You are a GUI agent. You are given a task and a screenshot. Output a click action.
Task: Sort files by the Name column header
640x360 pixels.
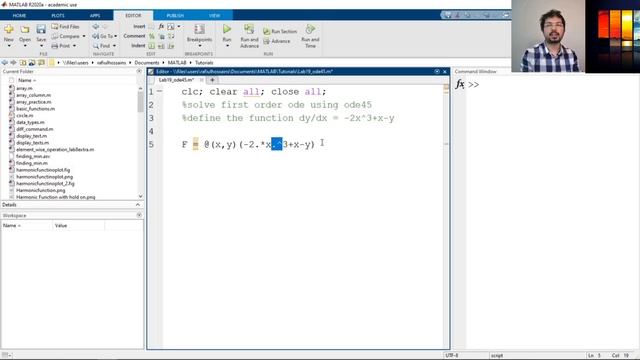pyautogui.click(x=27, y=80)
